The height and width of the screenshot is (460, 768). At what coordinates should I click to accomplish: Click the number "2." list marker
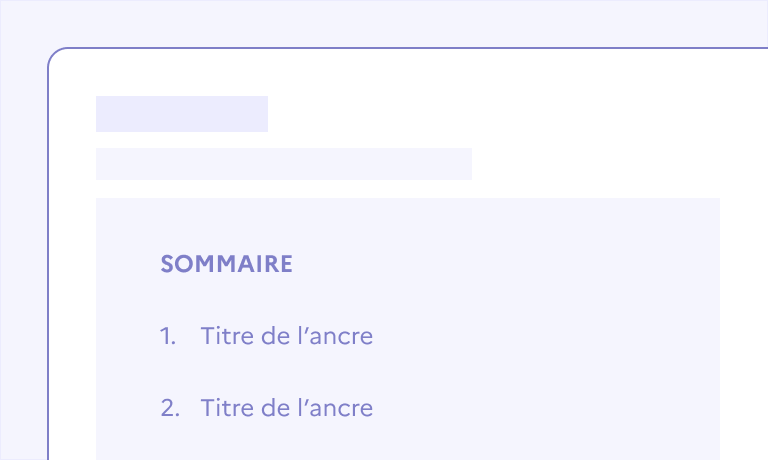(169, 408)
